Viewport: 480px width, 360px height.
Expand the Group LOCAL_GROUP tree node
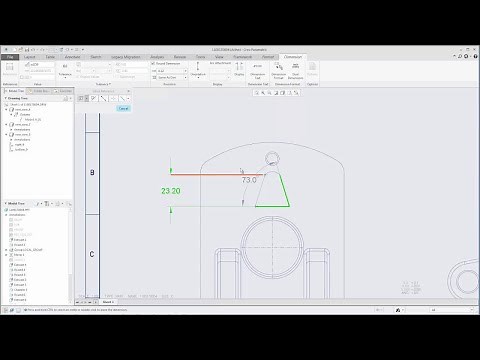(x=6, y=250)
